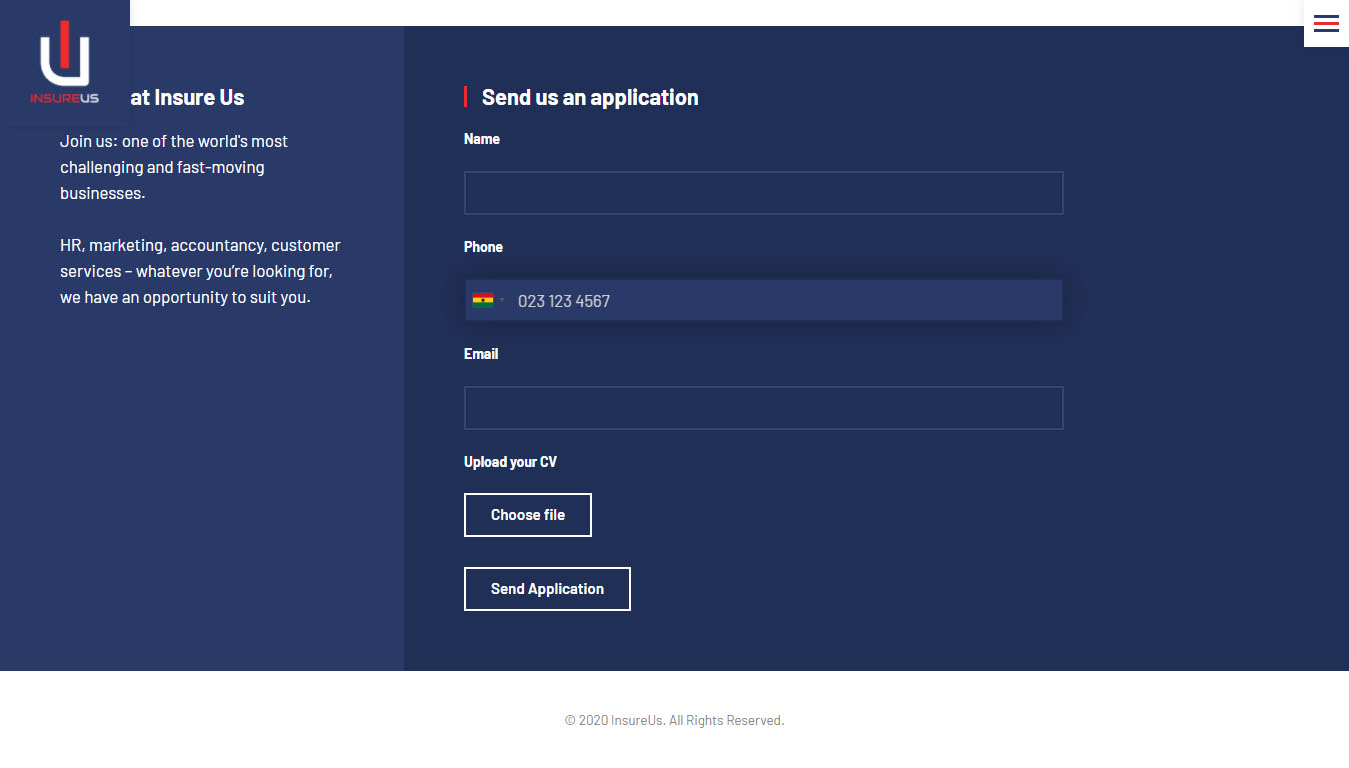
Task: Click the red INSUREUS wordmark under logo
Action: point(64,98)
